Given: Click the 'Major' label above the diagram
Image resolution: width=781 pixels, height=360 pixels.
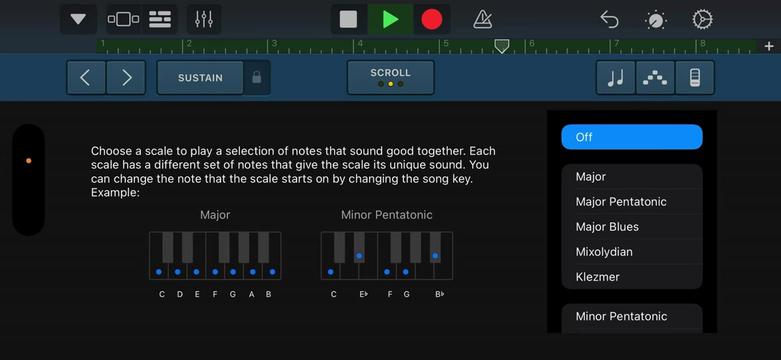Looking at the screenshot, I should pyautogui.click(x=215, y=215).
